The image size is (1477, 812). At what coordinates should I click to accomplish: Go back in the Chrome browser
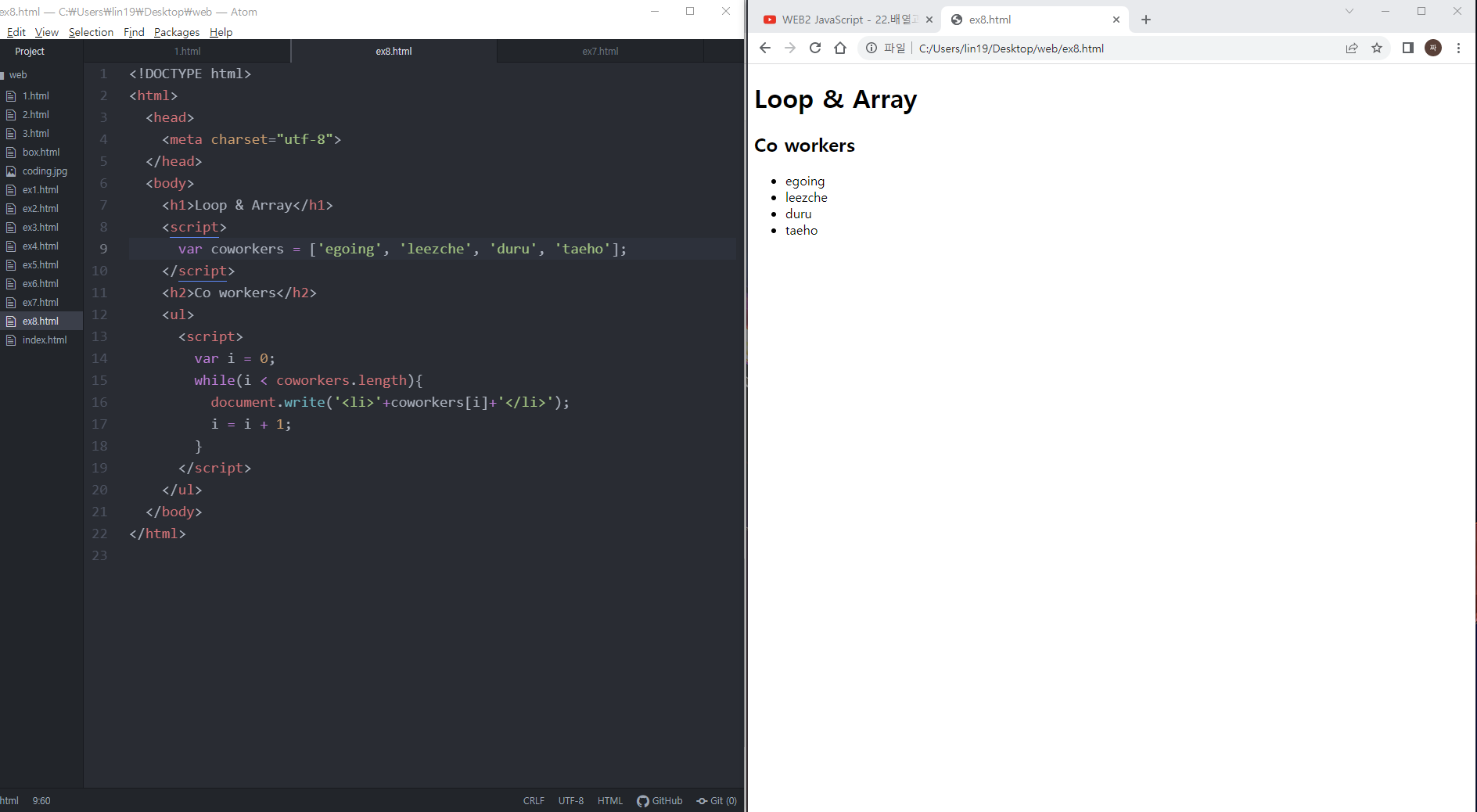point(765,49)
